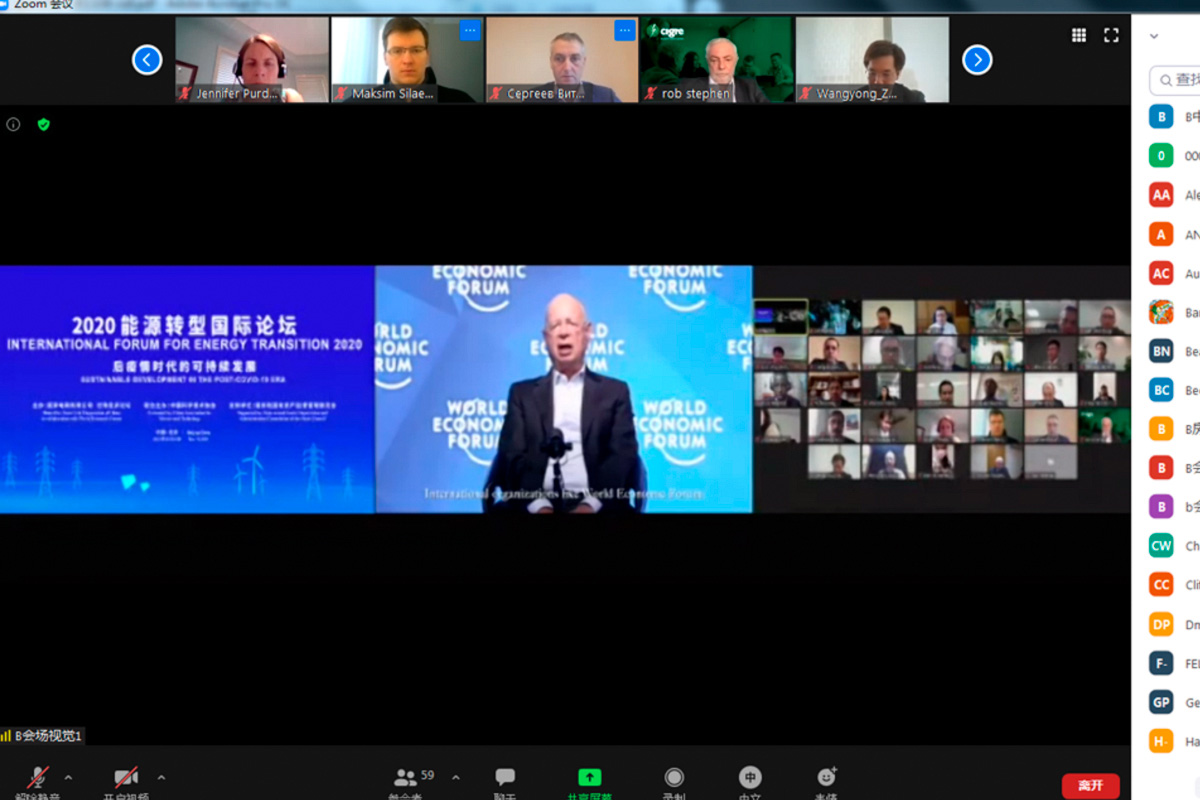This screenshot has height=800, width=1200.
Task: Select participant with AC avatar
Action: (x=1161, y=273)
